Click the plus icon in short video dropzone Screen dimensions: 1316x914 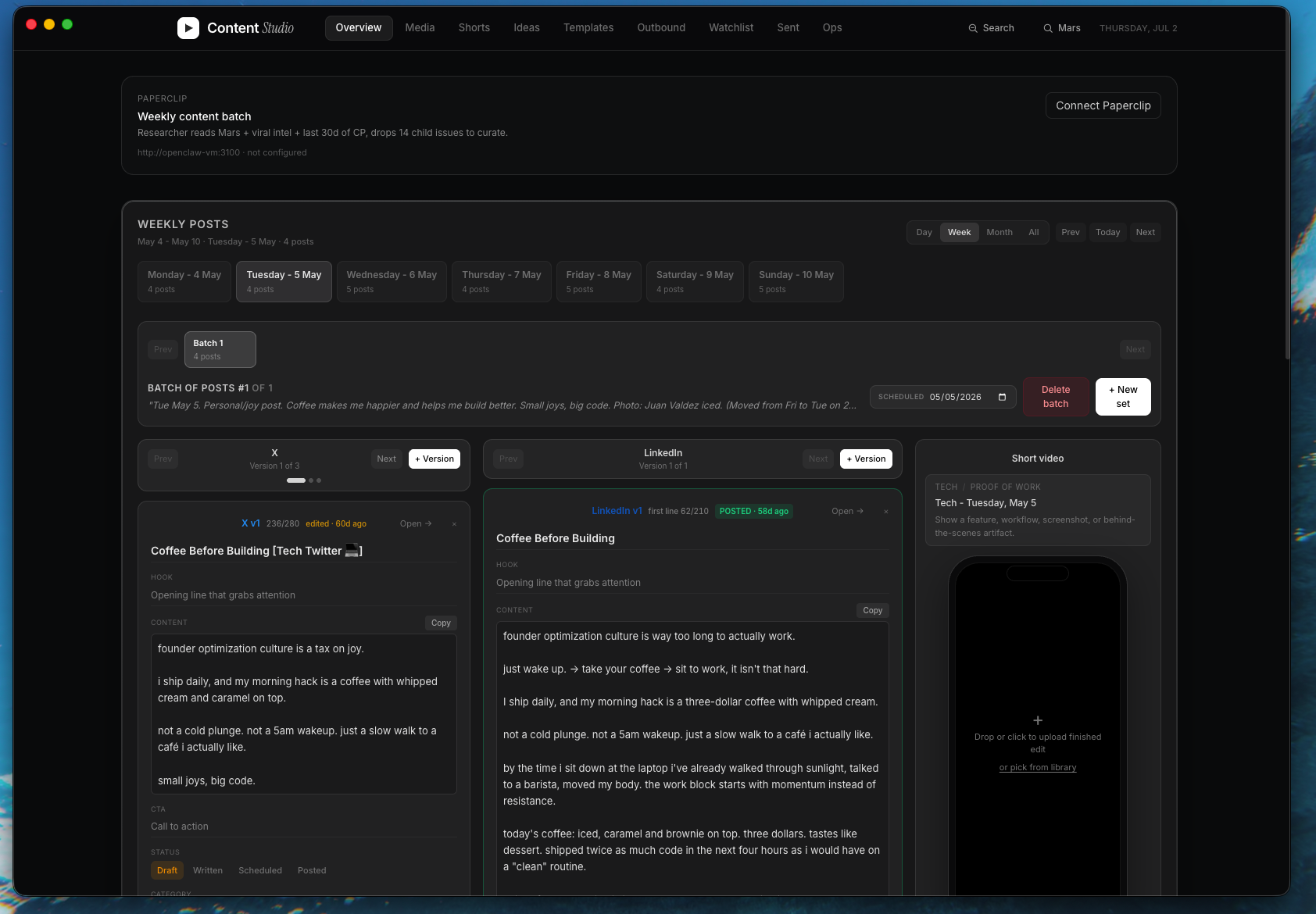point(1038,720)
